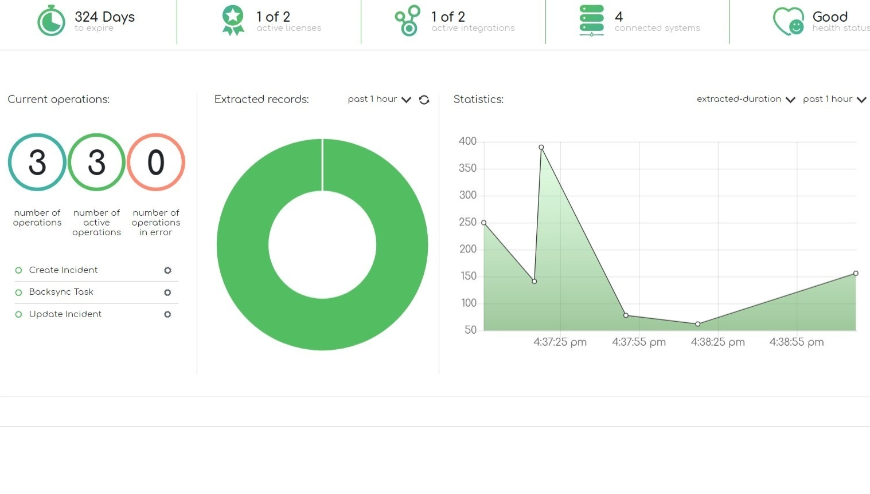
Task: Click the operations in error circle
Action: (156, 162)
